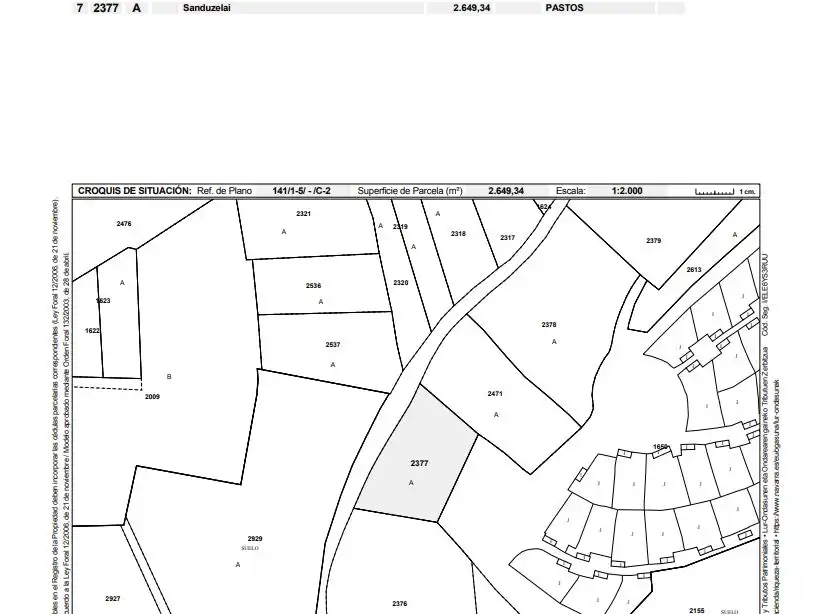Select parcel 2009 label on the map
The image size is (819, 614).
pyautogui.click(x=152, y=397)
